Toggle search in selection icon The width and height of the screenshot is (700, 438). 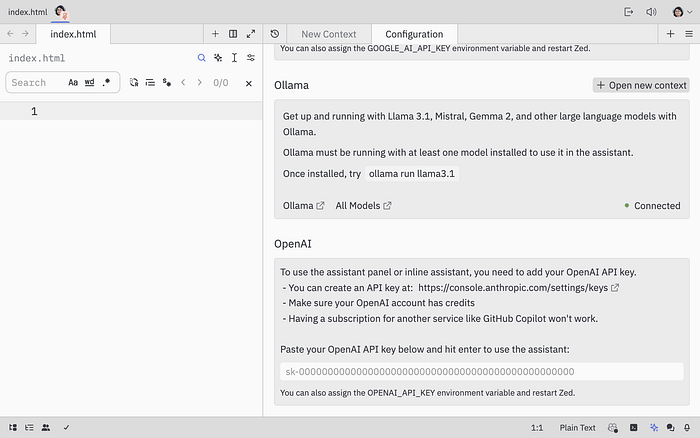point(167,83)
